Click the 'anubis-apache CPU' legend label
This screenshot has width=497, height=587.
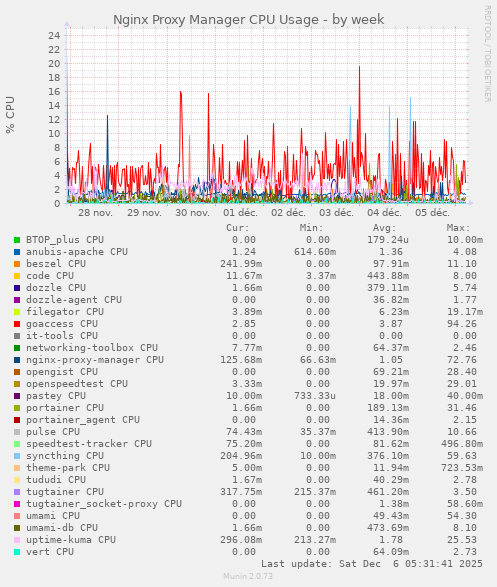77,252
